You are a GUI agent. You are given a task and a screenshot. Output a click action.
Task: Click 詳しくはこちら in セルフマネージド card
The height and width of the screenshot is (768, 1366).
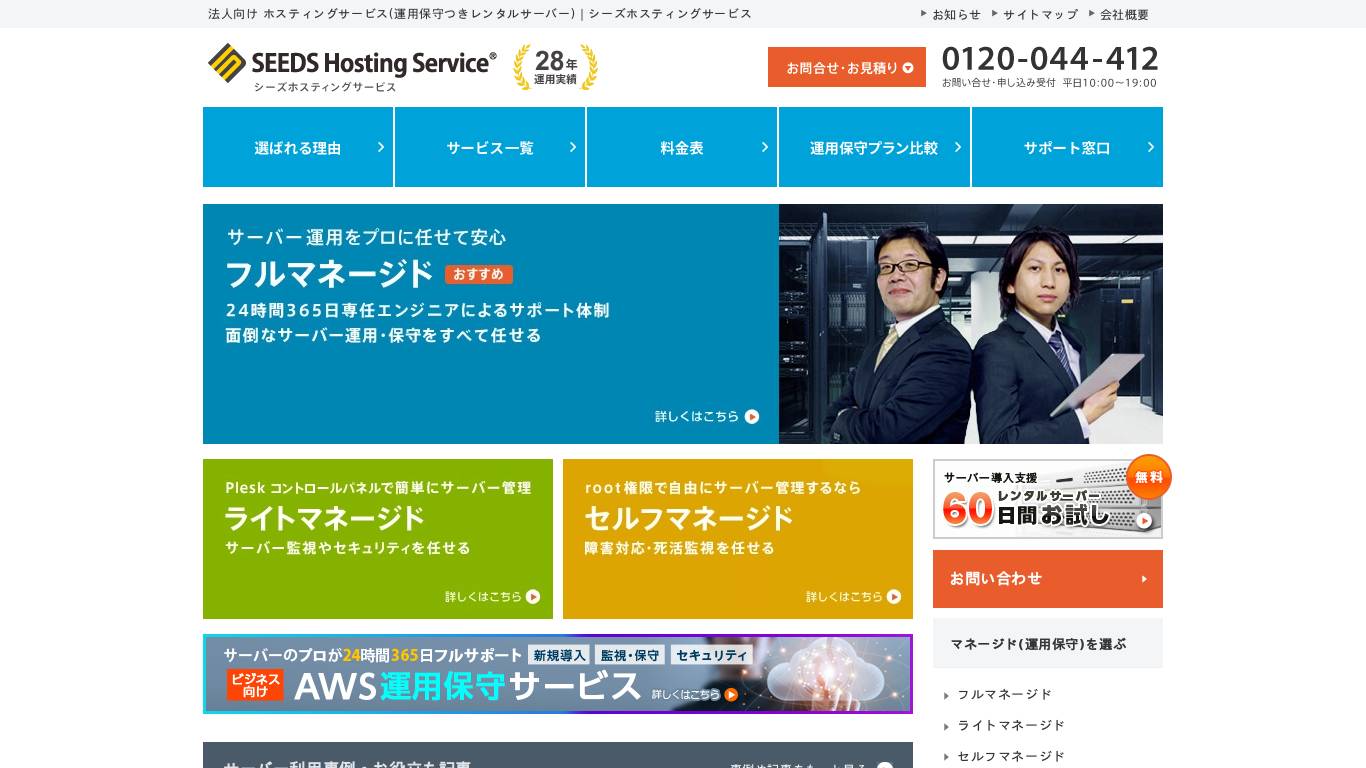pyautogui.click(x=845, y=597)
